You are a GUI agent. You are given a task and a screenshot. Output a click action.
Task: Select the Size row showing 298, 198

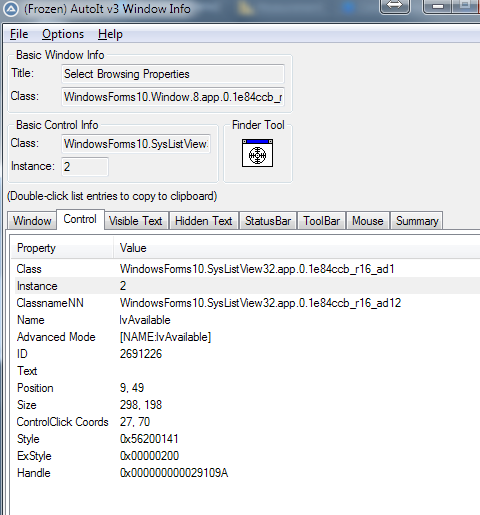coord(247,405)
